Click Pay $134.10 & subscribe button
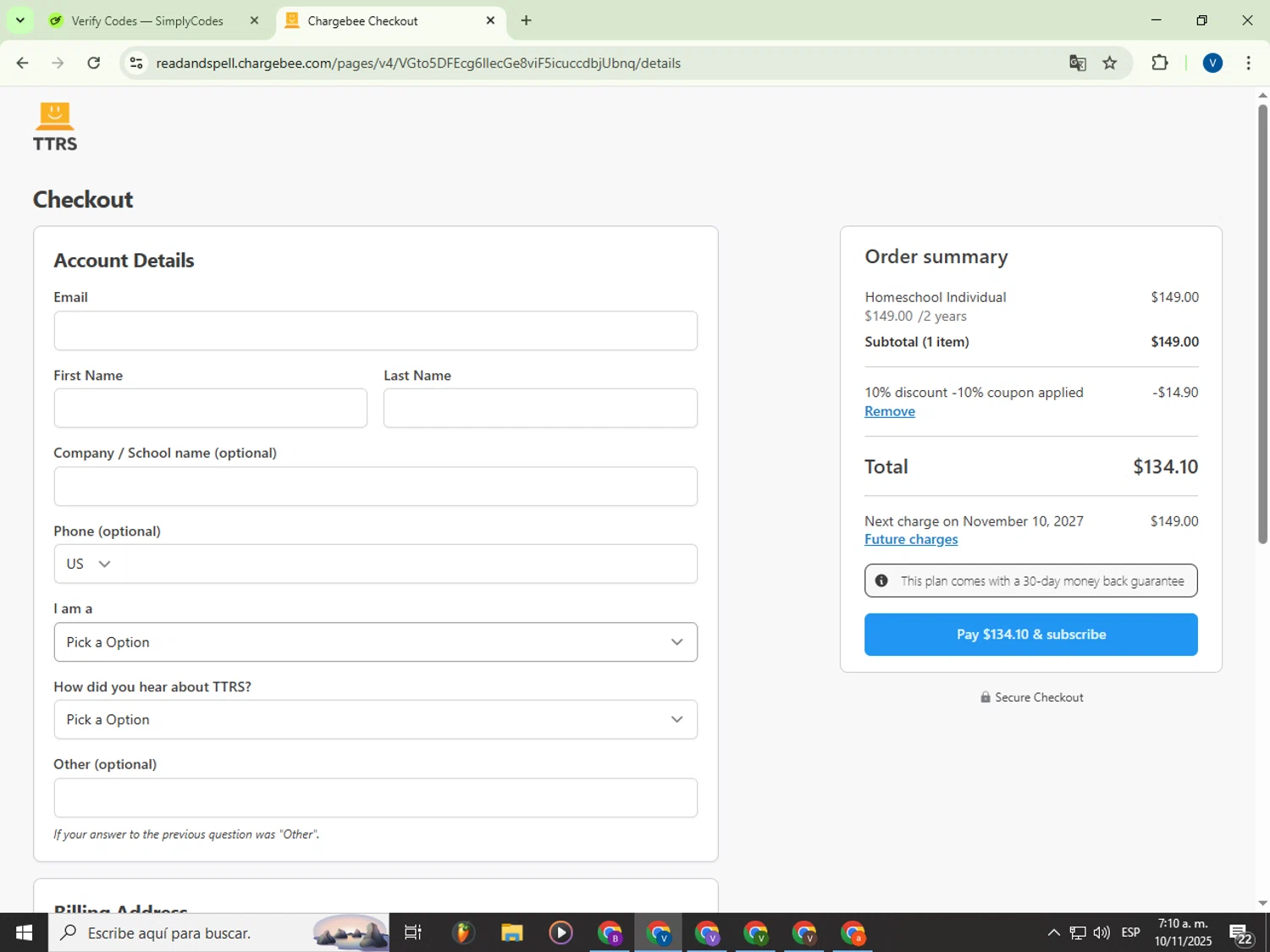1270x952 pixels. pyautogui.click(x=1031, y=635)
